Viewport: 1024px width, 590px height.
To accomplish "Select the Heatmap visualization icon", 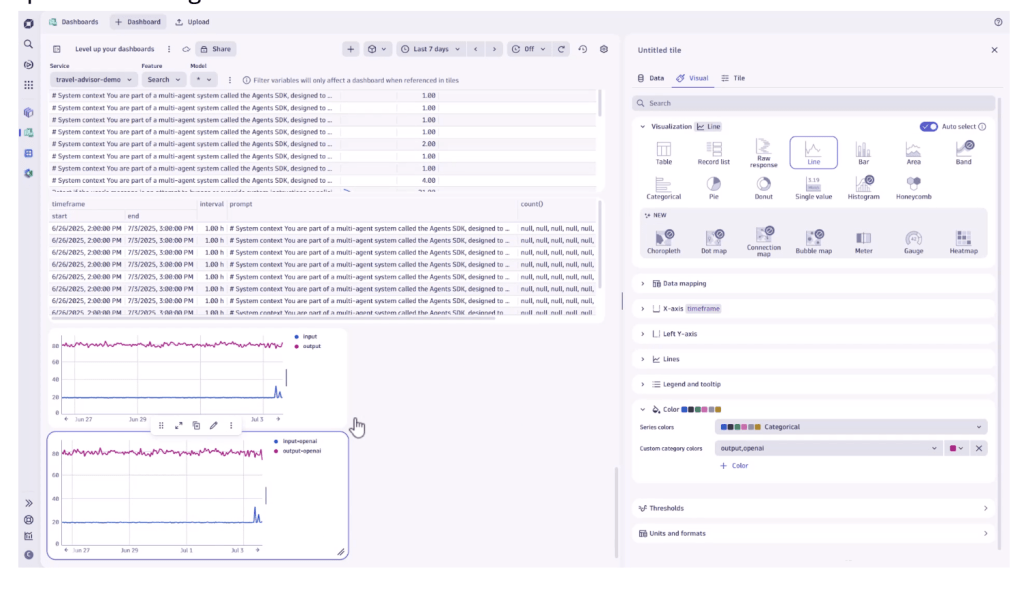I will point(963,241).
